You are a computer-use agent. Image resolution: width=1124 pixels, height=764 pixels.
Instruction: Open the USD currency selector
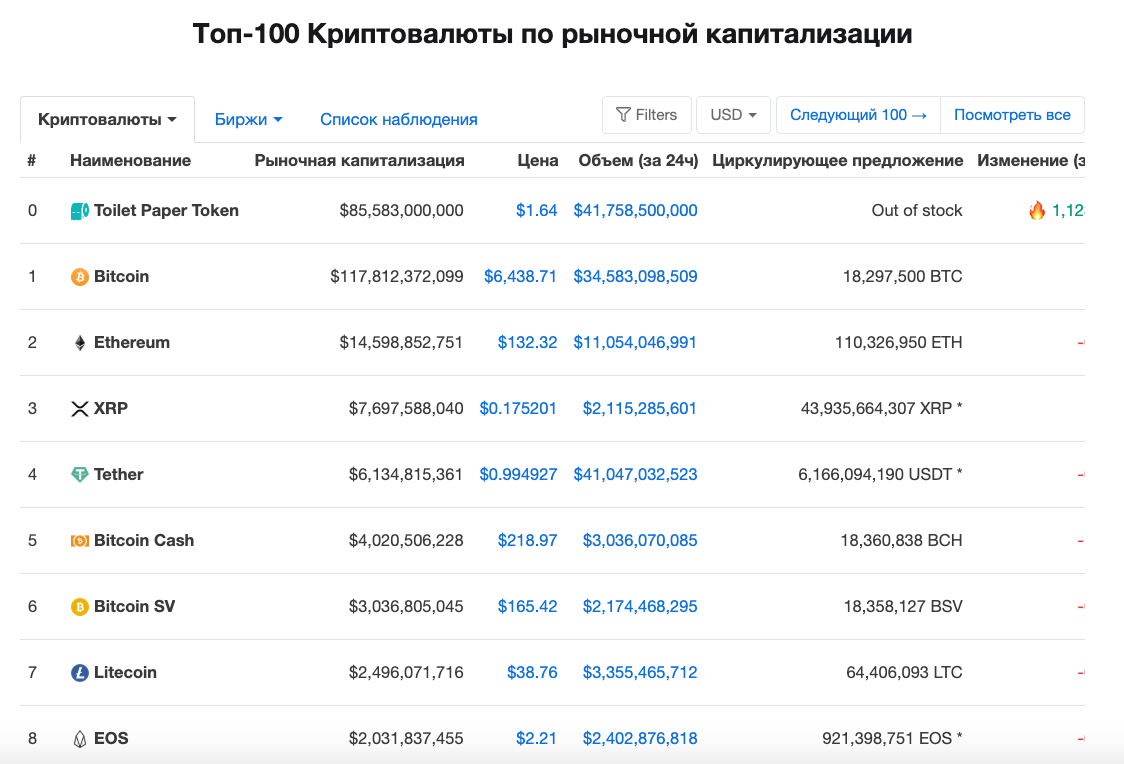pos(733,115)
